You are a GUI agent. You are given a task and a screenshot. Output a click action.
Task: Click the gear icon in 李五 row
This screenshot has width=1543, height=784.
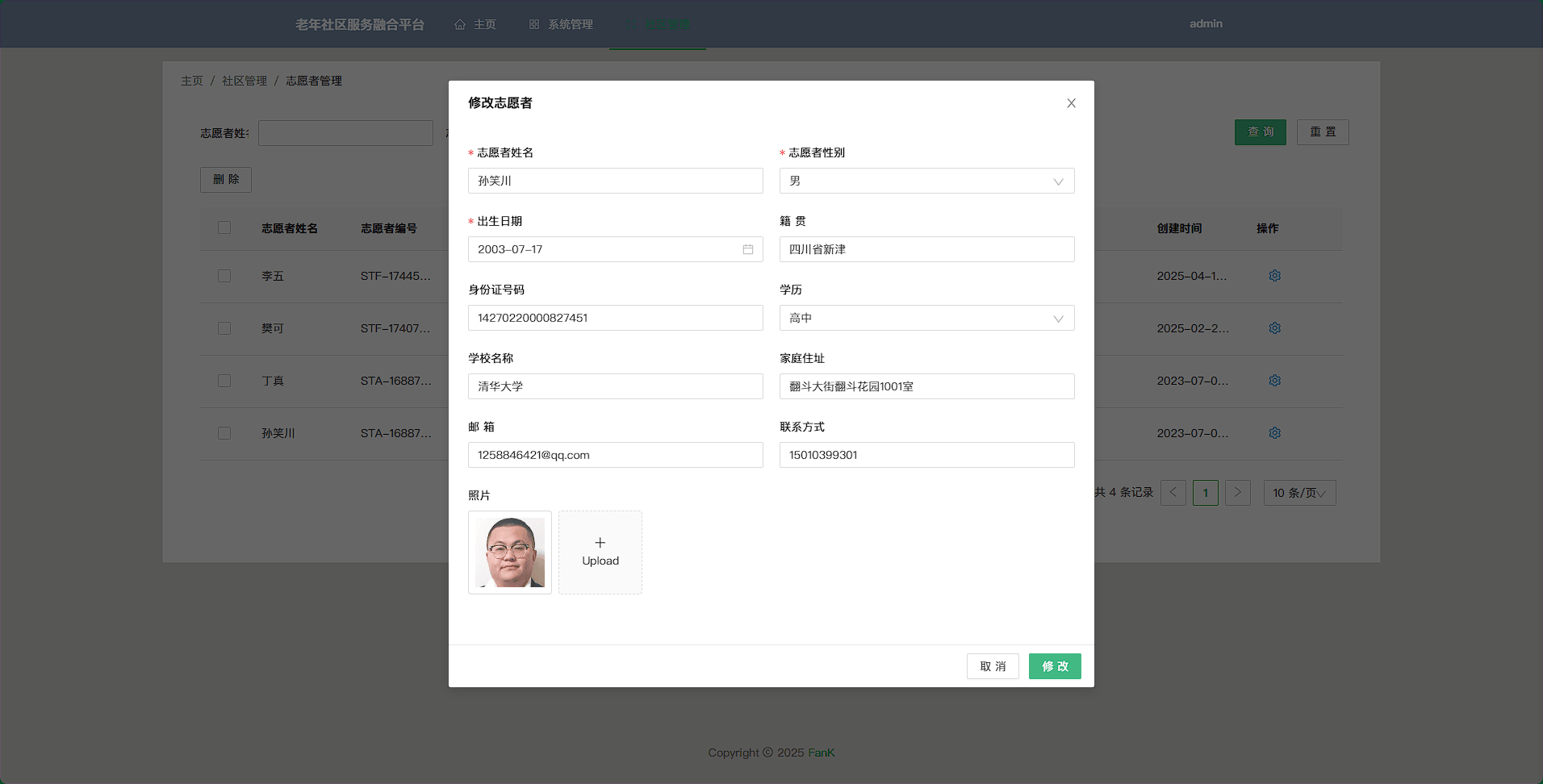1274,276
